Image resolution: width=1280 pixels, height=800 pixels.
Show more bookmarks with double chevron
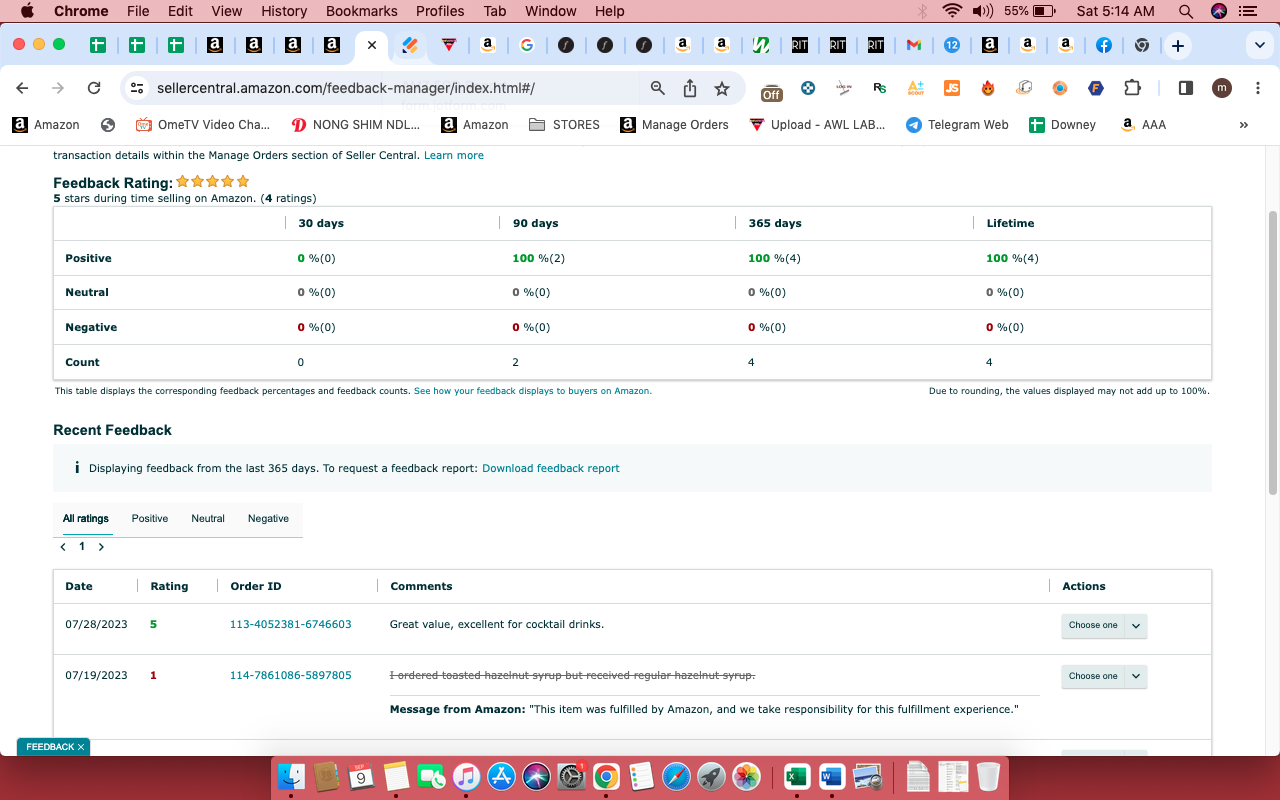point(1244,125)
